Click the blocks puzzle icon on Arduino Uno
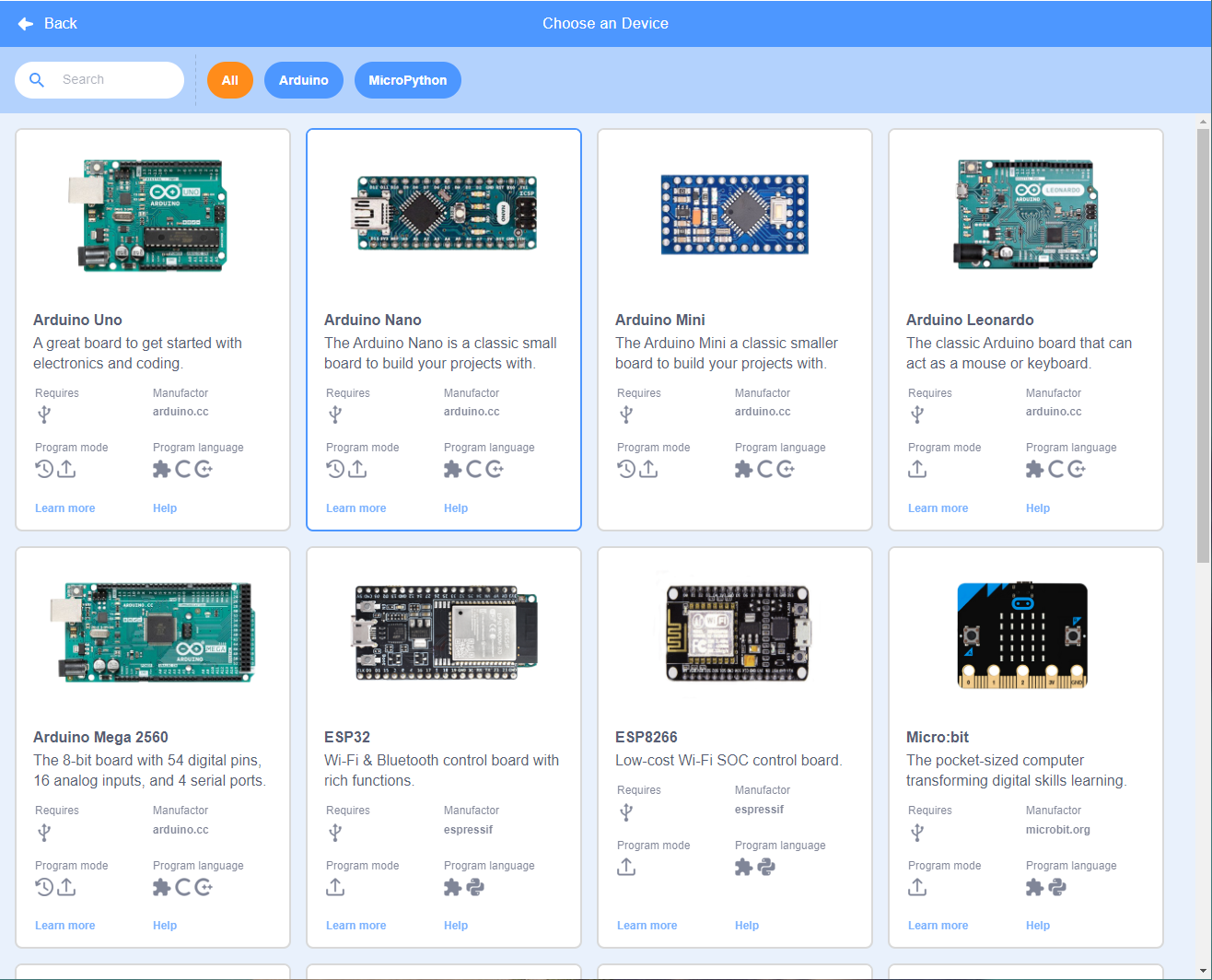This screenshot has width=1212, height=980. coord(162,470)
